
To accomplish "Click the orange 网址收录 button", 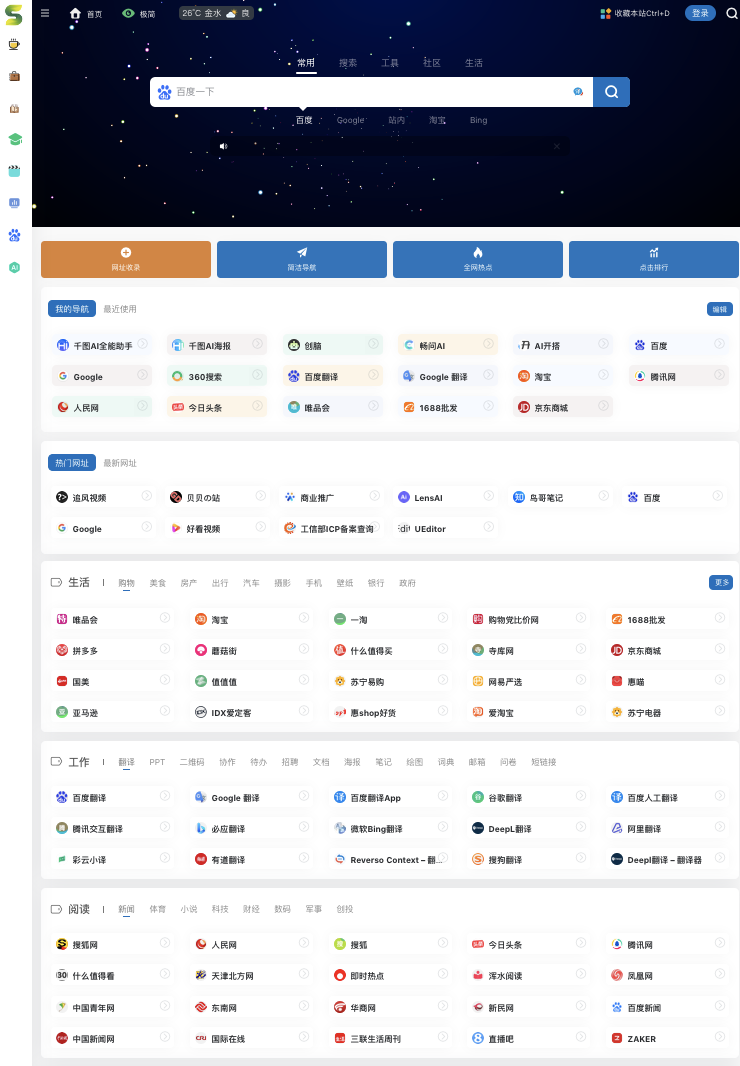I will [x=126, y=259].
